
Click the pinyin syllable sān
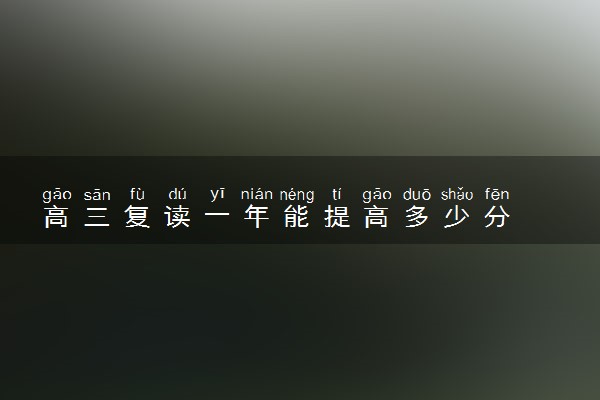97,195
